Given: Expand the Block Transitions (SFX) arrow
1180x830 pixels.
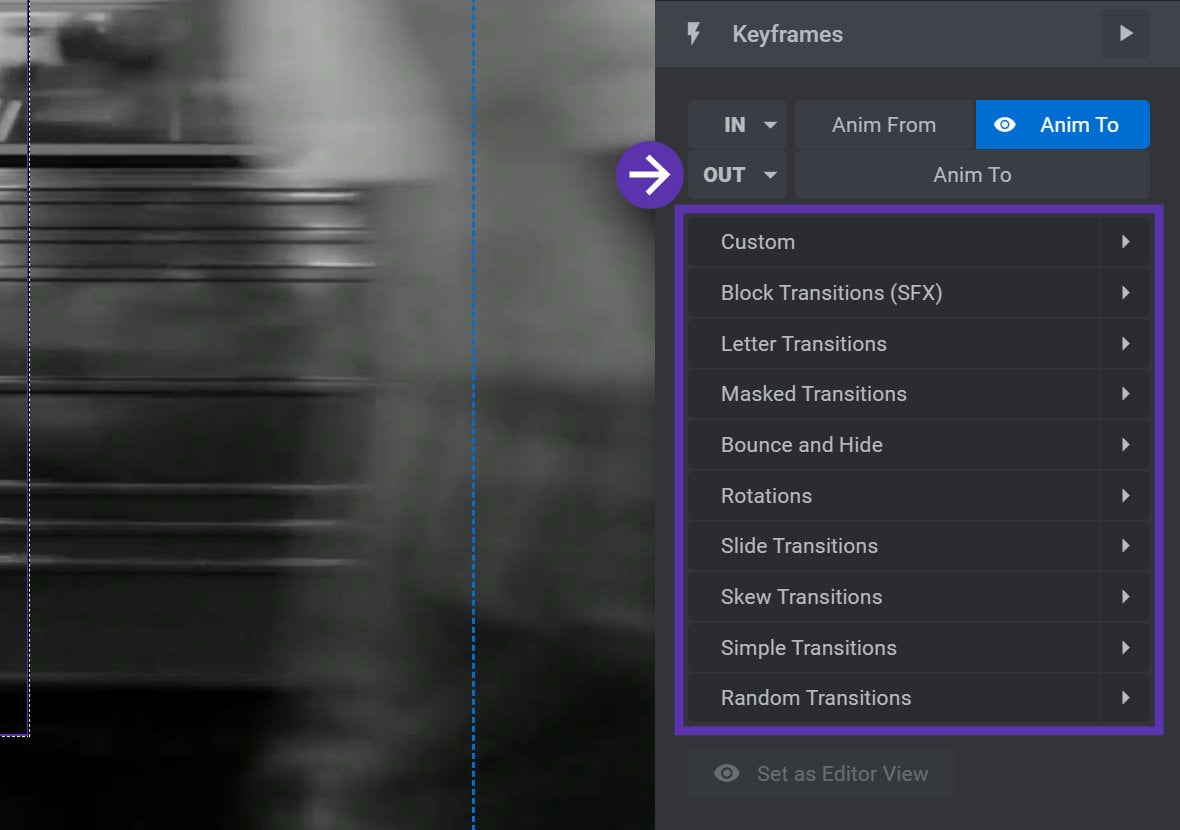Looking at the screenshot, I should (x=1125, y=293).
